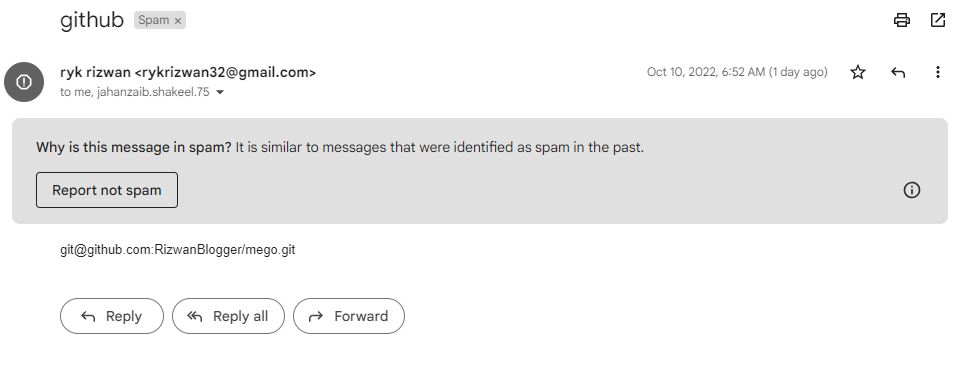This screenshot has width=971, height=391.
Task: Click the Reply all button
Action: coord(228,316)
